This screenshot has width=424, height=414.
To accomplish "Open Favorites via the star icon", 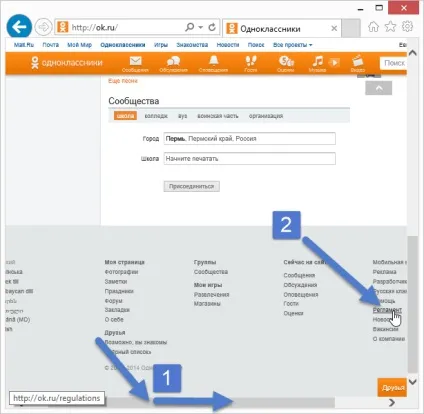I will (x=390, y=27).
